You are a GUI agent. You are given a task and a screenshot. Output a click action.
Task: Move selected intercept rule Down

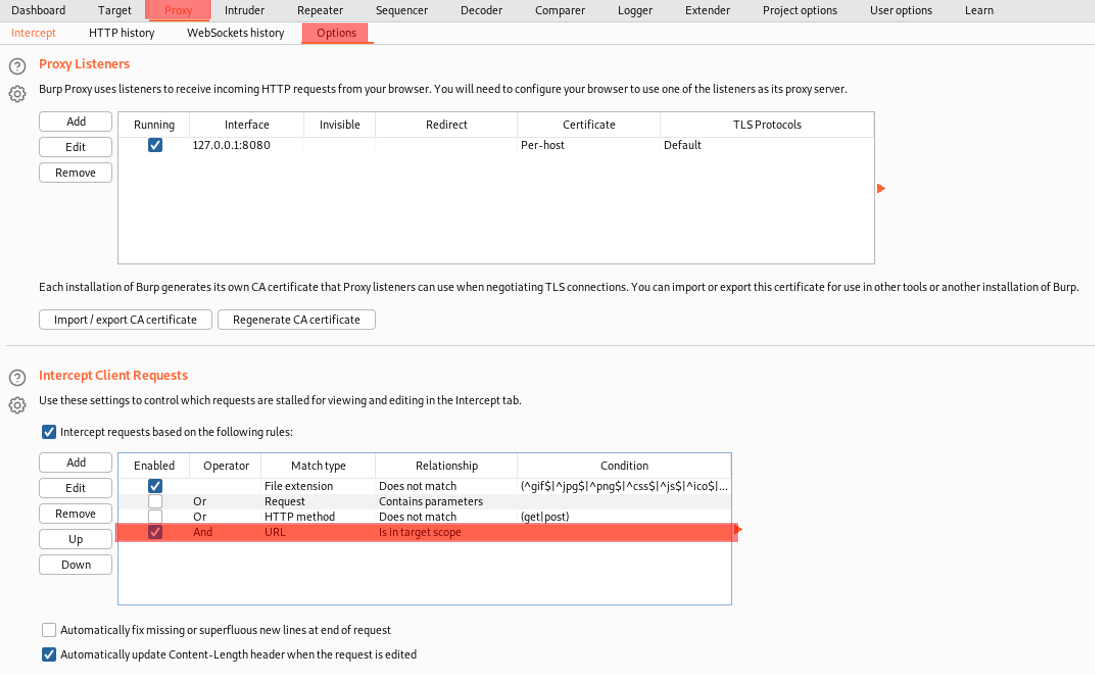(x=75, y=565)
